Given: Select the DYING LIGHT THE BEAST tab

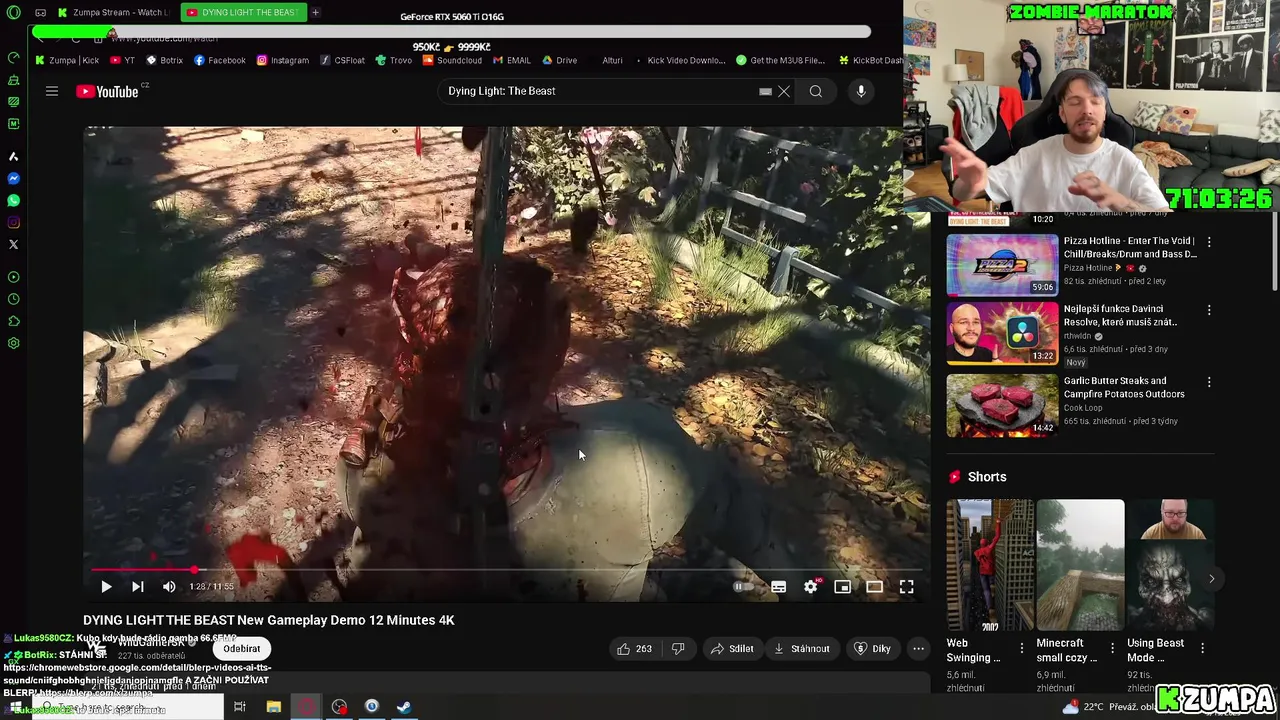Looking at the screenshot, I should [243, 12].
